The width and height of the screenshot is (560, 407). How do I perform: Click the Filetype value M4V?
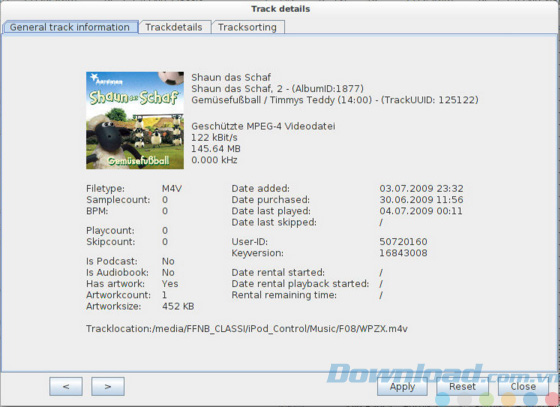tap(172, 188)
